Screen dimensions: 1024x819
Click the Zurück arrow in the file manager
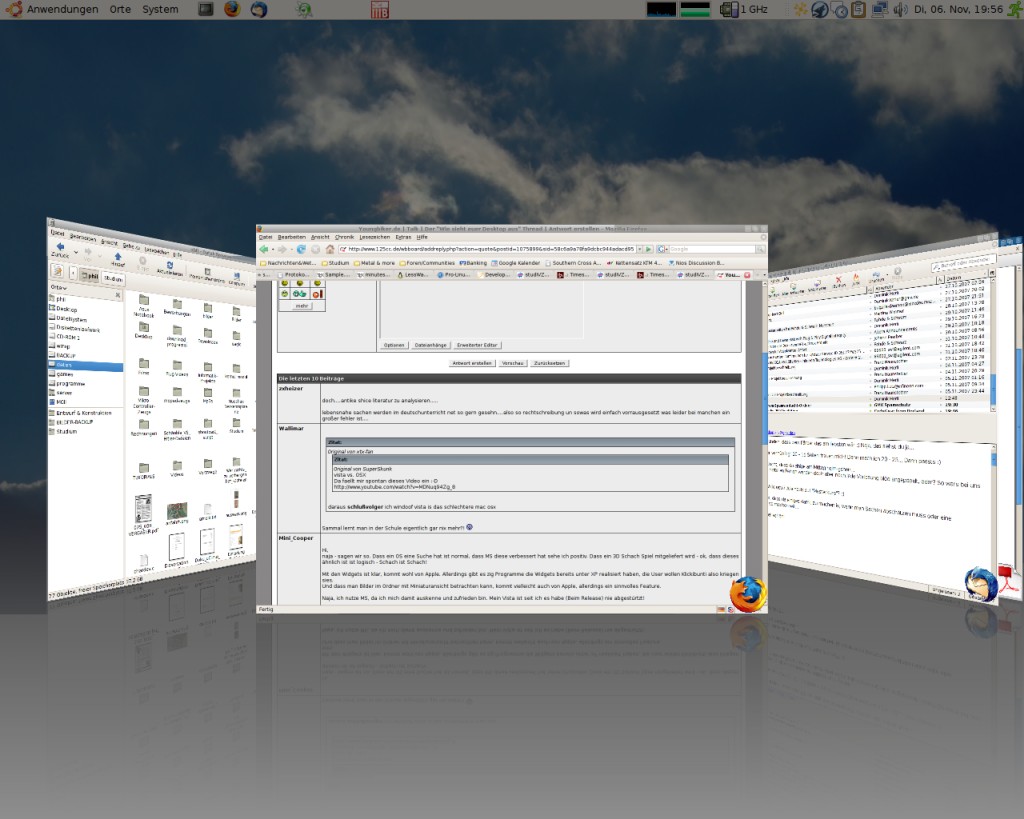pyautogui.click(x=60, y=249)
